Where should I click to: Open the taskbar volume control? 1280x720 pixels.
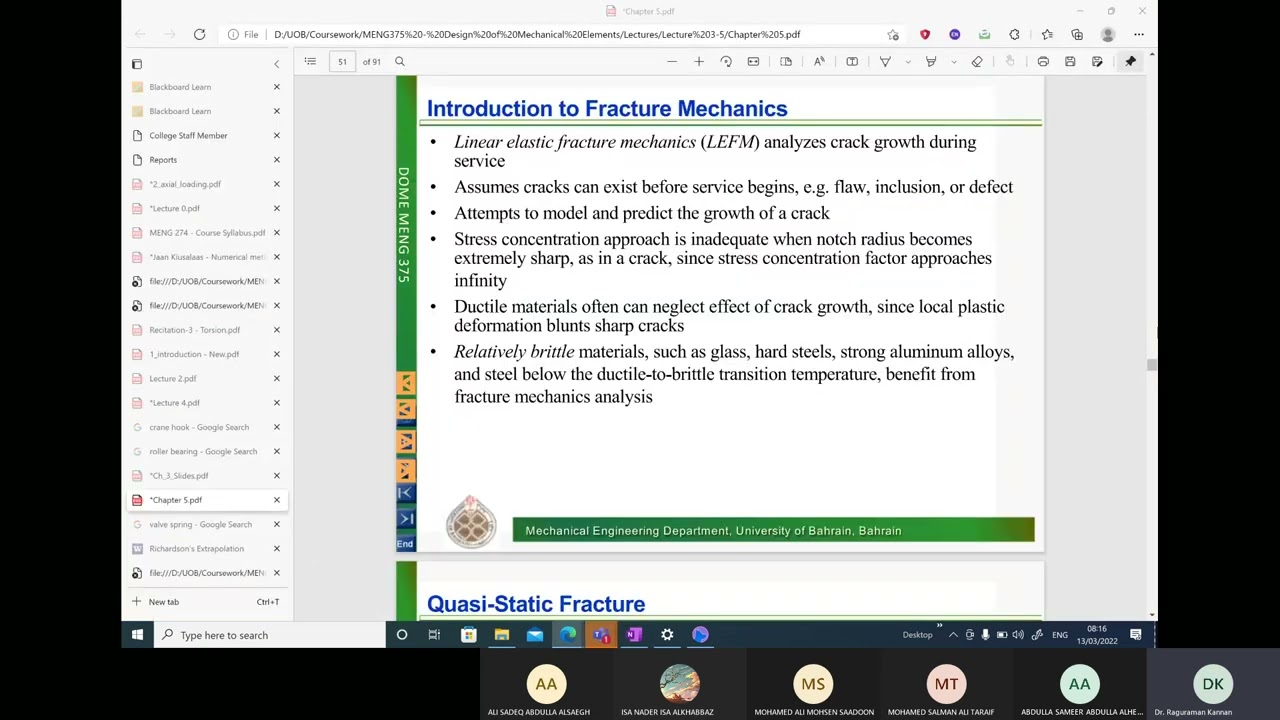click(x=1018, y=635)
